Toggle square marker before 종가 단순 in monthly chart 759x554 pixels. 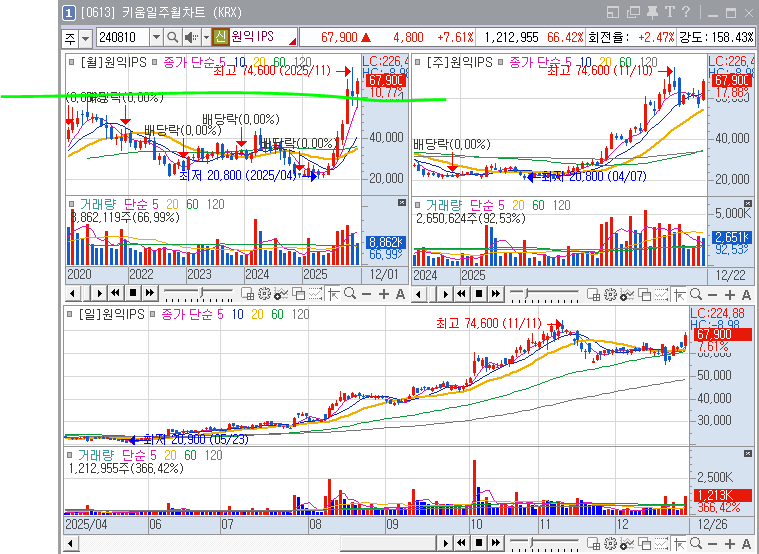[x=154, y=62]
